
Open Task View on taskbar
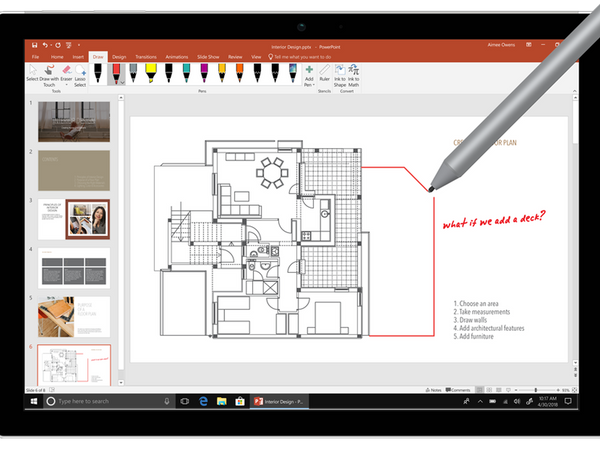click(x=185, y=401)
